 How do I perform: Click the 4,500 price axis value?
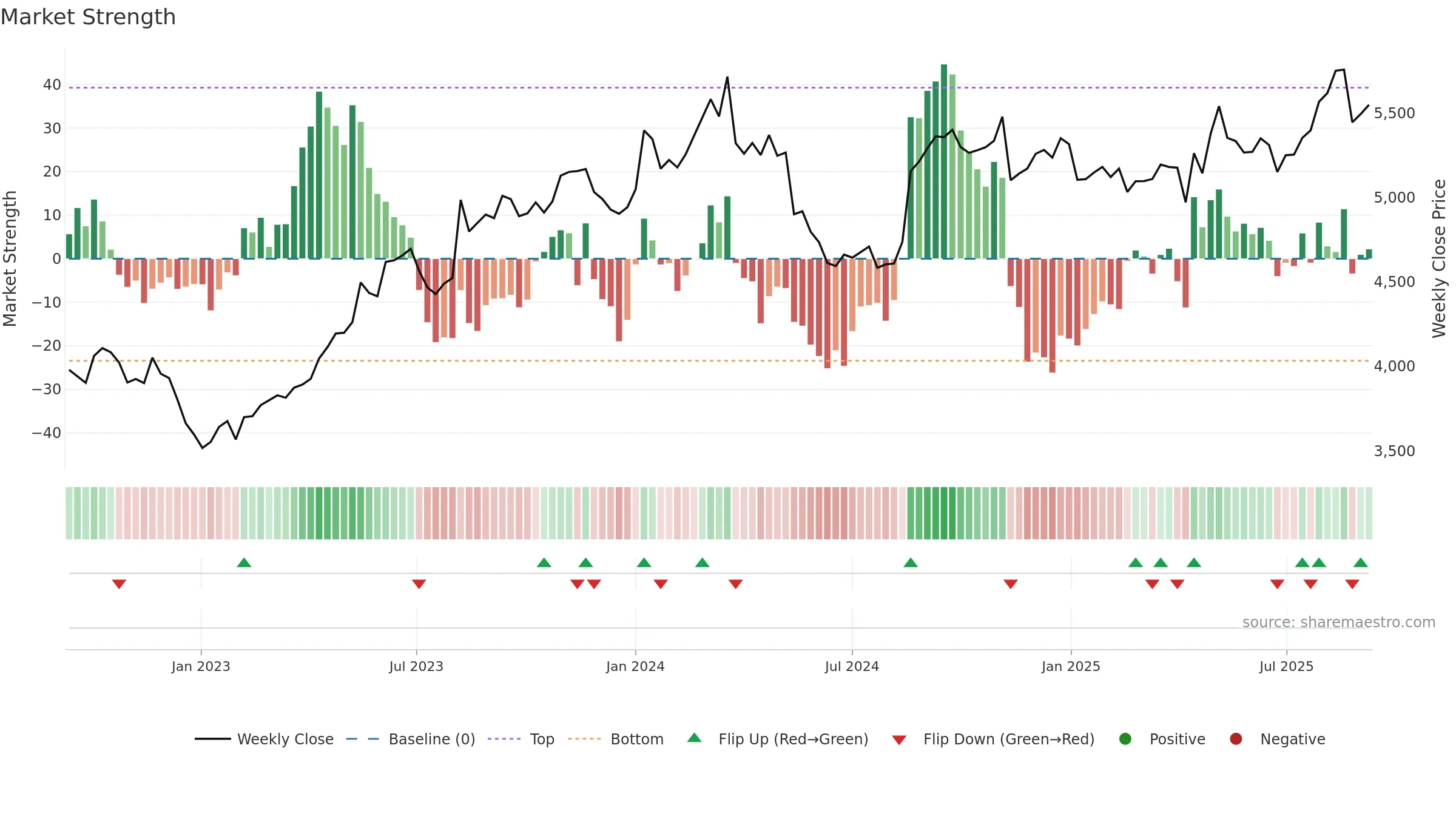(1394, 282)
